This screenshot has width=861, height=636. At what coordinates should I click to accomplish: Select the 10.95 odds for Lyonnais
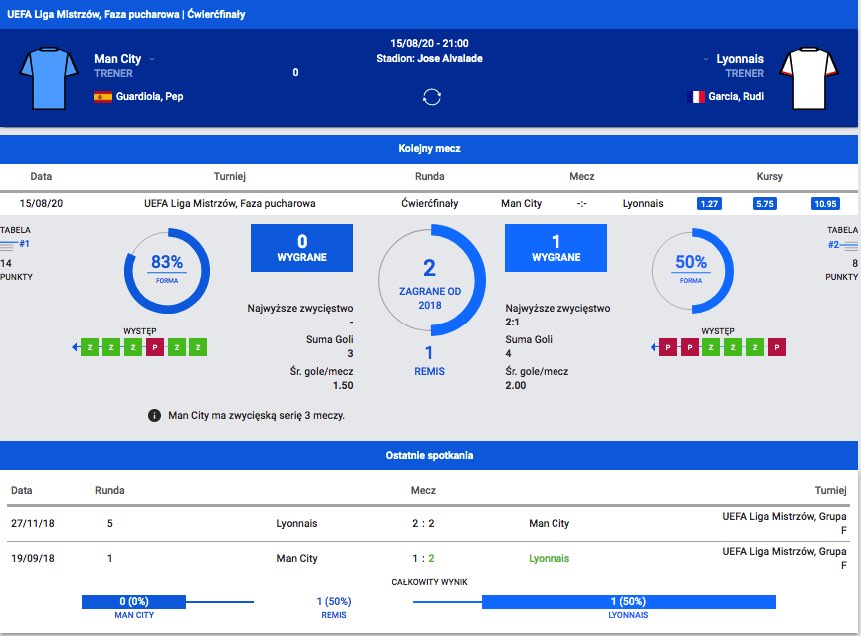point(825,204)
